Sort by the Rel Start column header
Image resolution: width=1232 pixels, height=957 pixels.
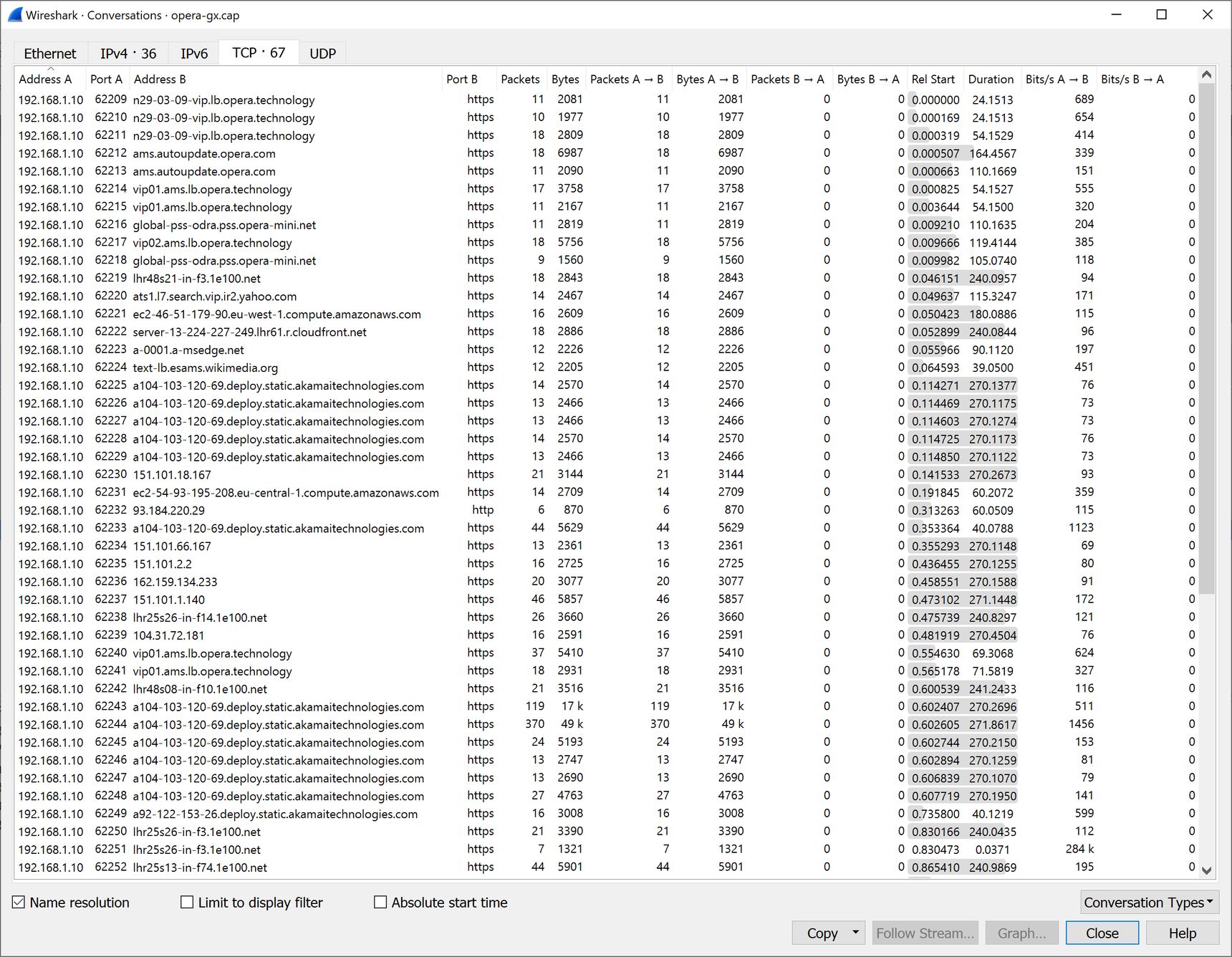tap(935, 80)
